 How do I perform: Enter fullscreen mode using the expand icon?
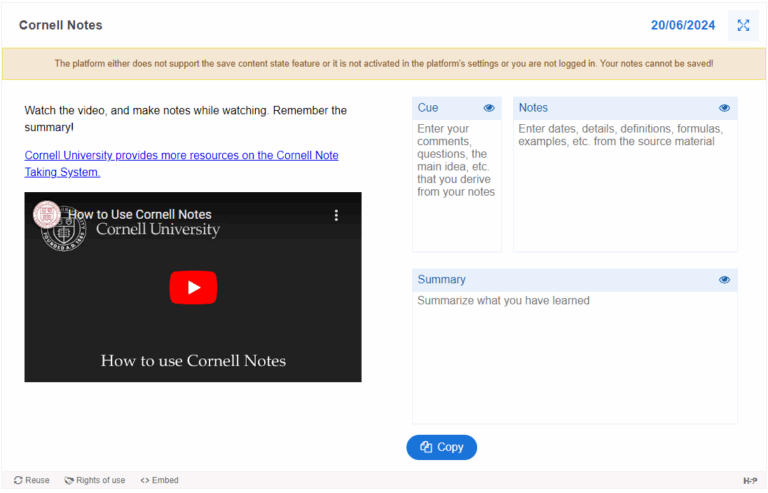[x=742, y=25]
